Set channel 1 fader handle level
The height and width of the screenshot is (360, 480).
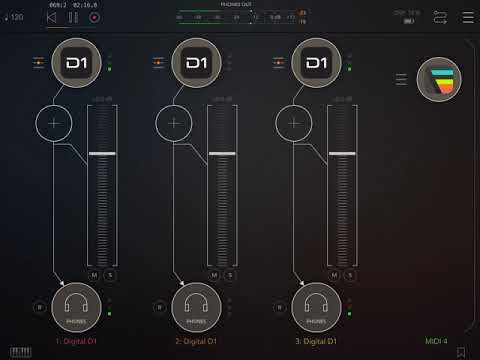[102, 154]
